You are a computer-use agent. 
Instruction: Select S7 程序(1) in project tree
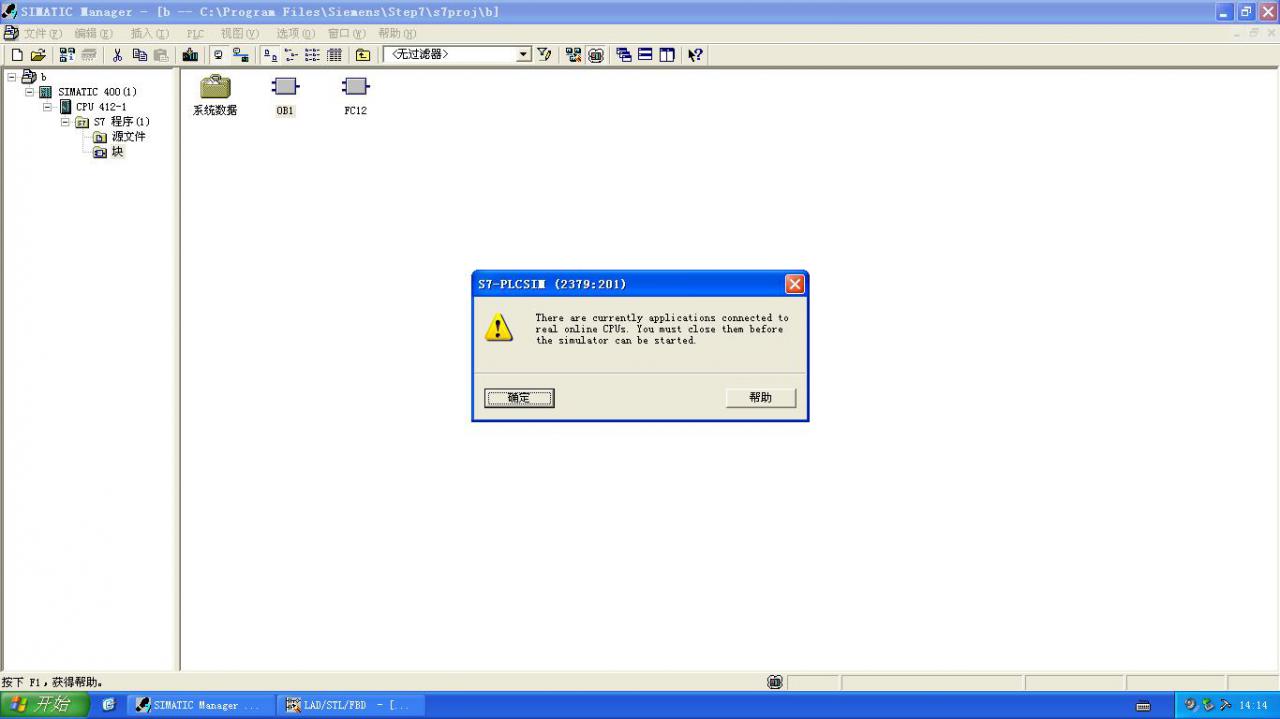[x=121, y=122]
